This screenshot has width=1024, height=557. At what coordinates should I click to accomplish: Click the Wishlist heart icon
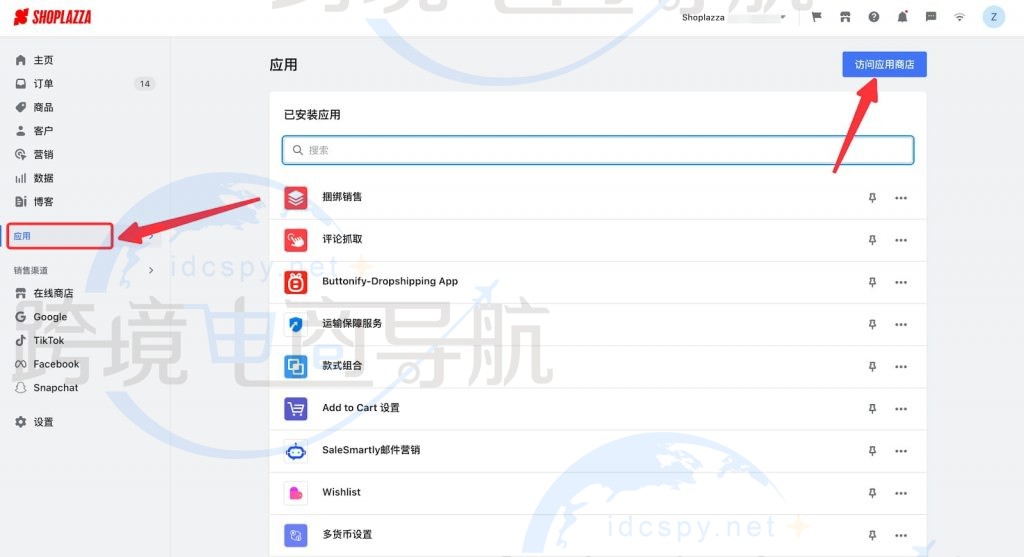click(x=296, y=493)
